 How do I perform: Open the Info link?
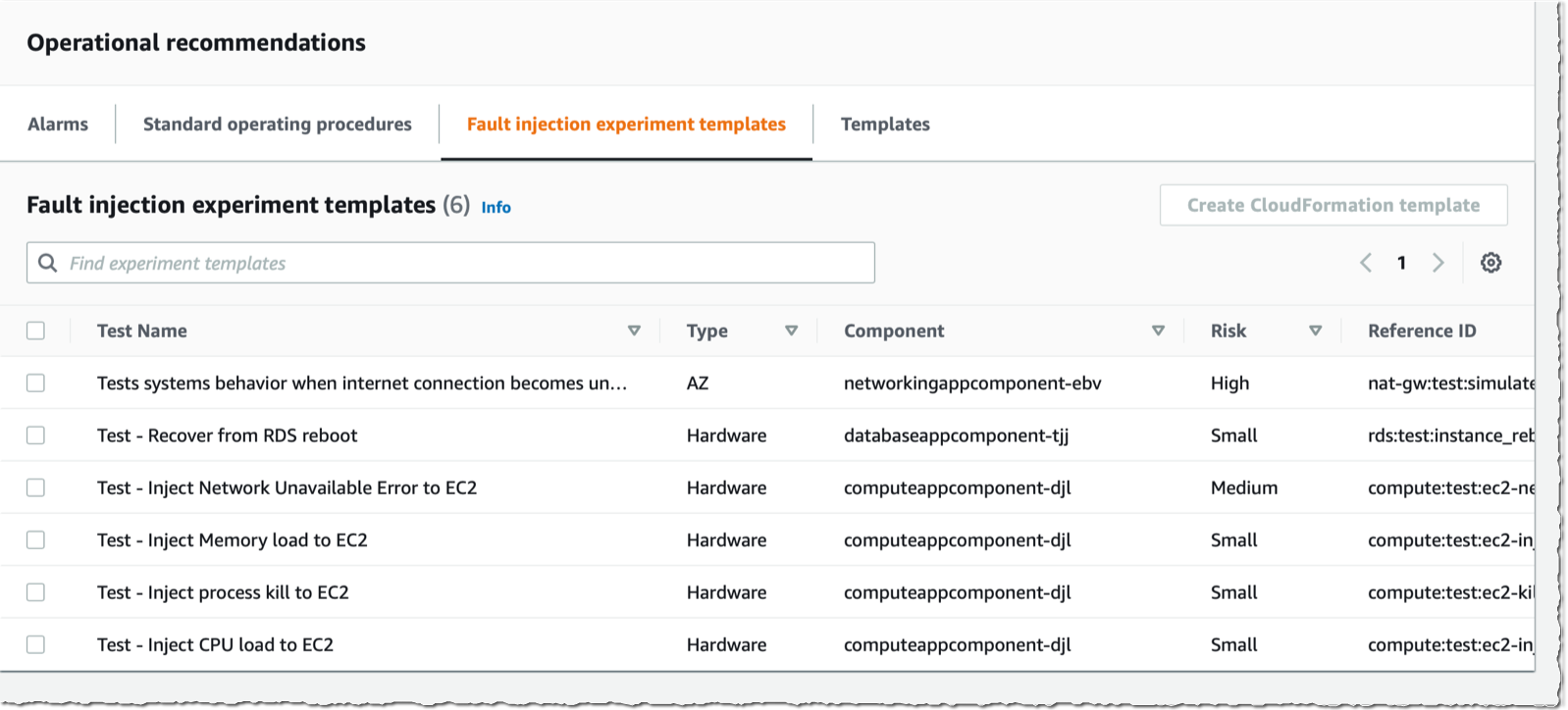tap(496, 207)
